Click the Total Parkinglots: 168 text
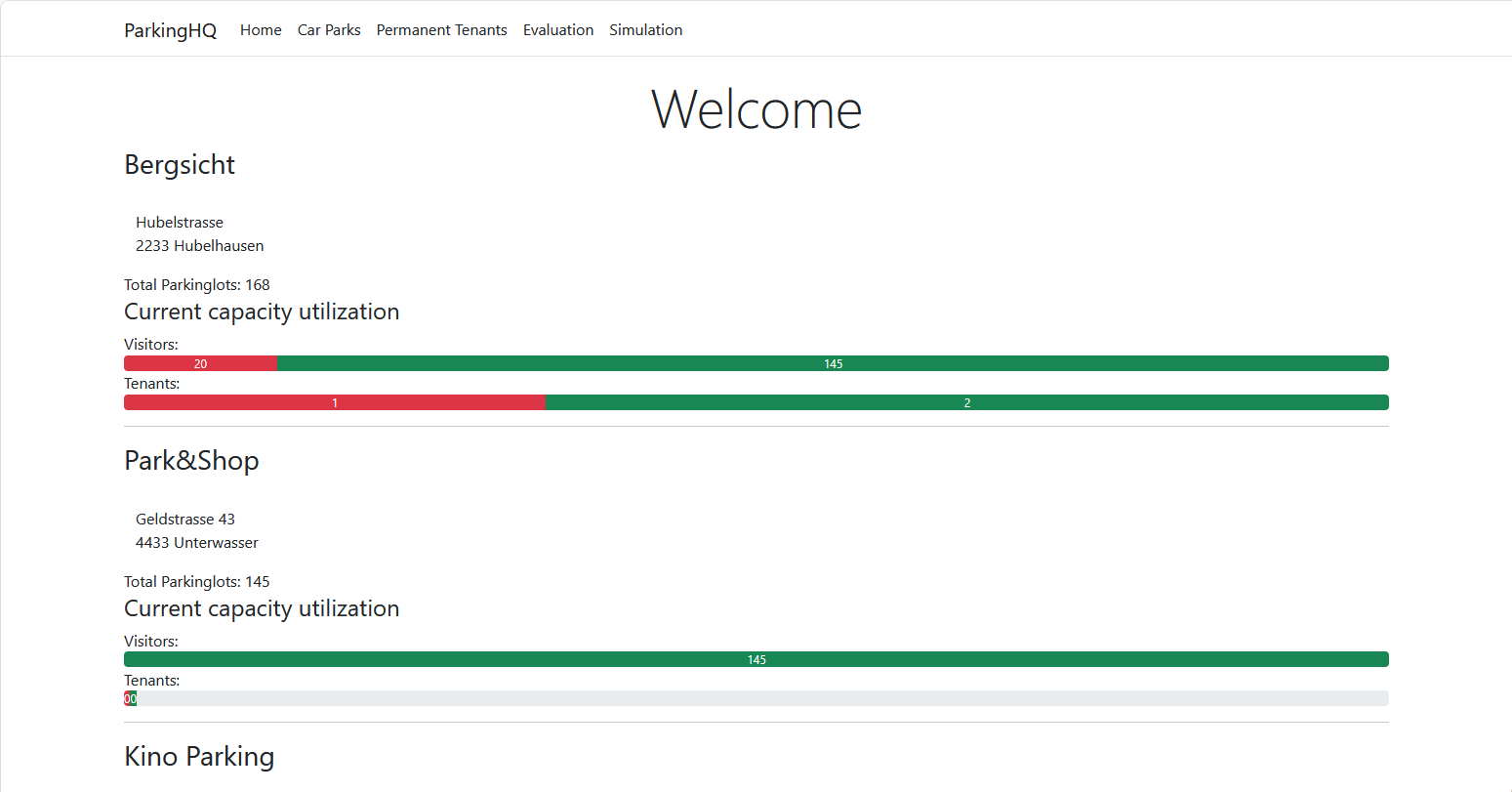 click(x=197, y=285)
